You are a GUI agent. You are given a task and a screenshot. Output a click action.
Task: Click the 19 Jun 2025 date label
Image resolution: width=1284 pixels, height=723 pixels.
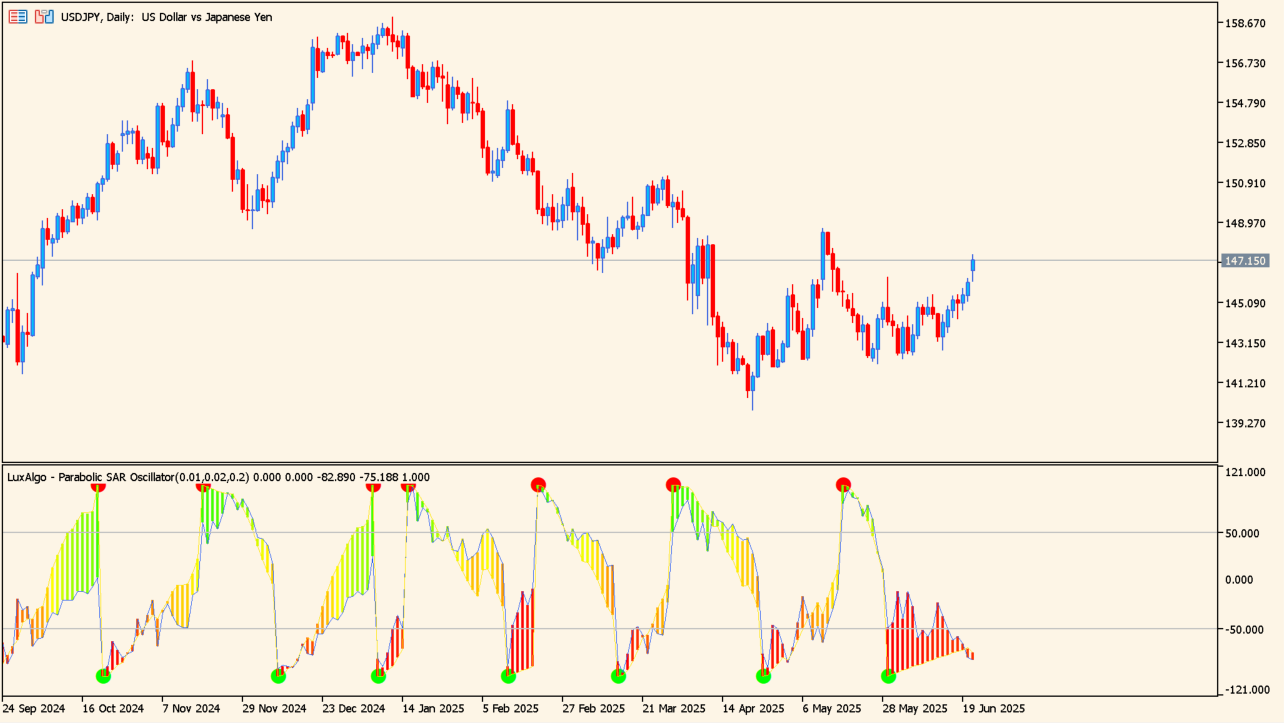993,708
